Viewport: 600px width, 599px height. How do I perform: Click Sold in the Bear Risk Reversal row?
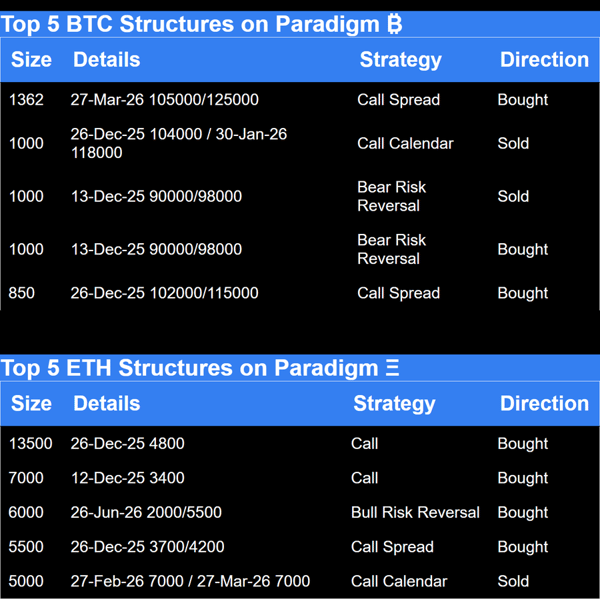[x=513, y=196]
